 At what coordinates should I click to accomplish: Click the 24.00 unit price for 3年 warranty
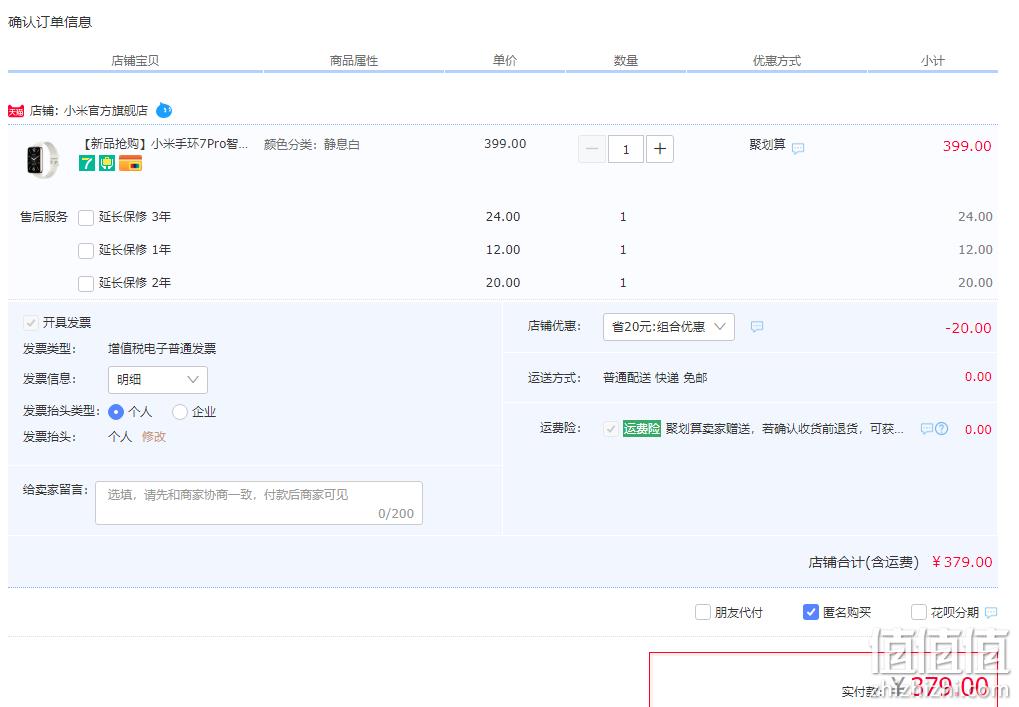503,217
